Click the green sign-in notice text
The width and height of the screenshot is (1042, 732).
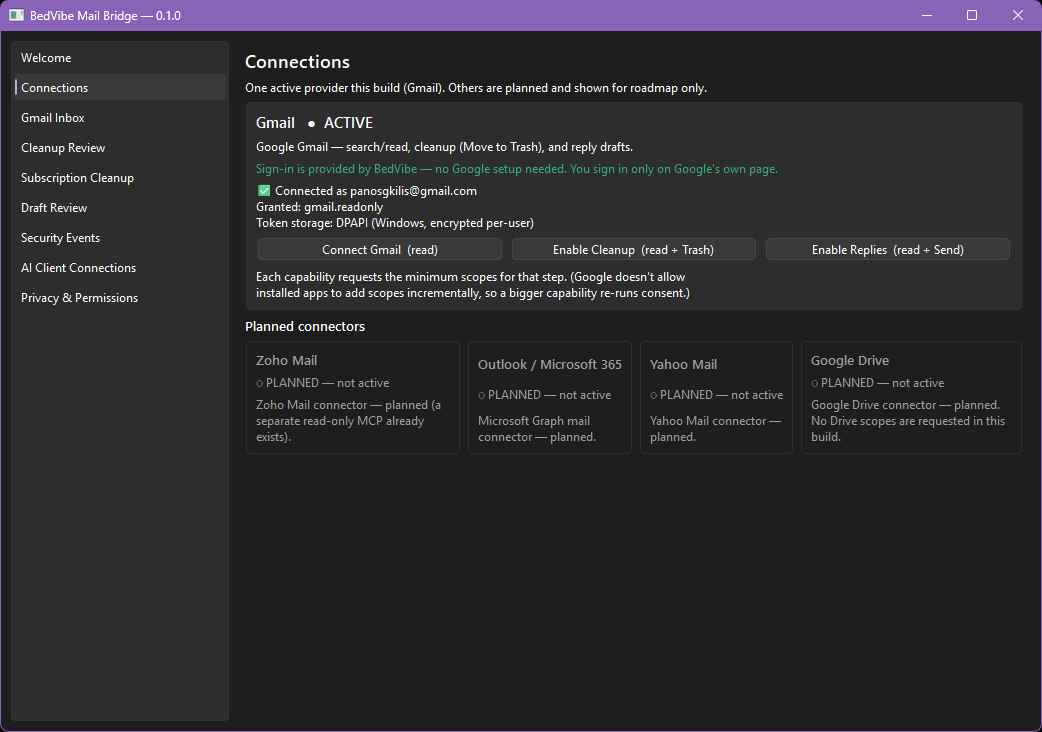coord(516,169)
